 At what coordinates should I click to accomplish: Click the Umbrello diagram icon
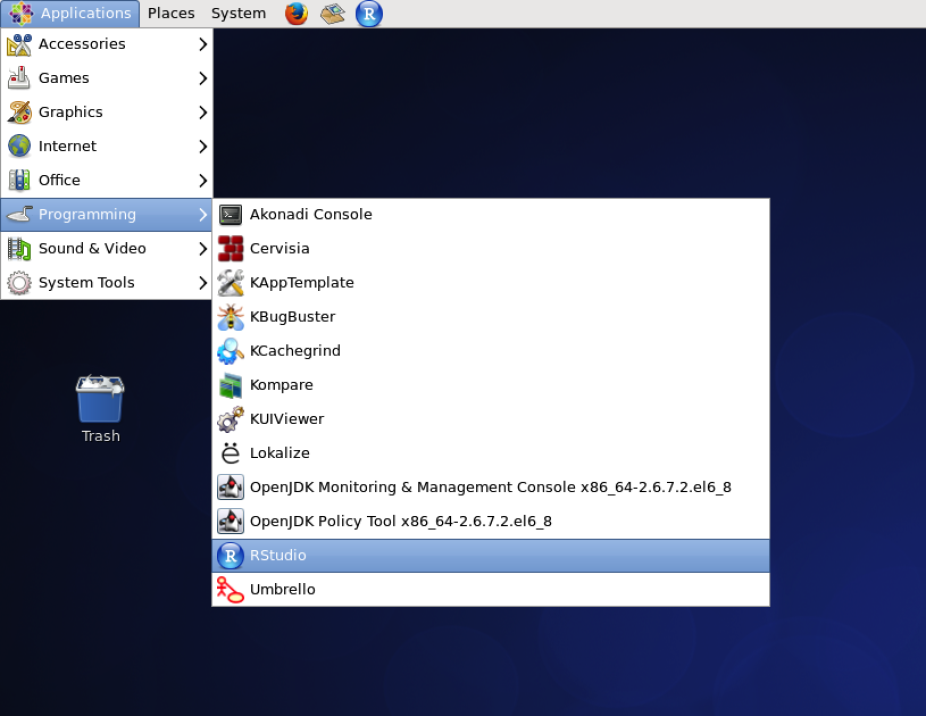(230, 590)
